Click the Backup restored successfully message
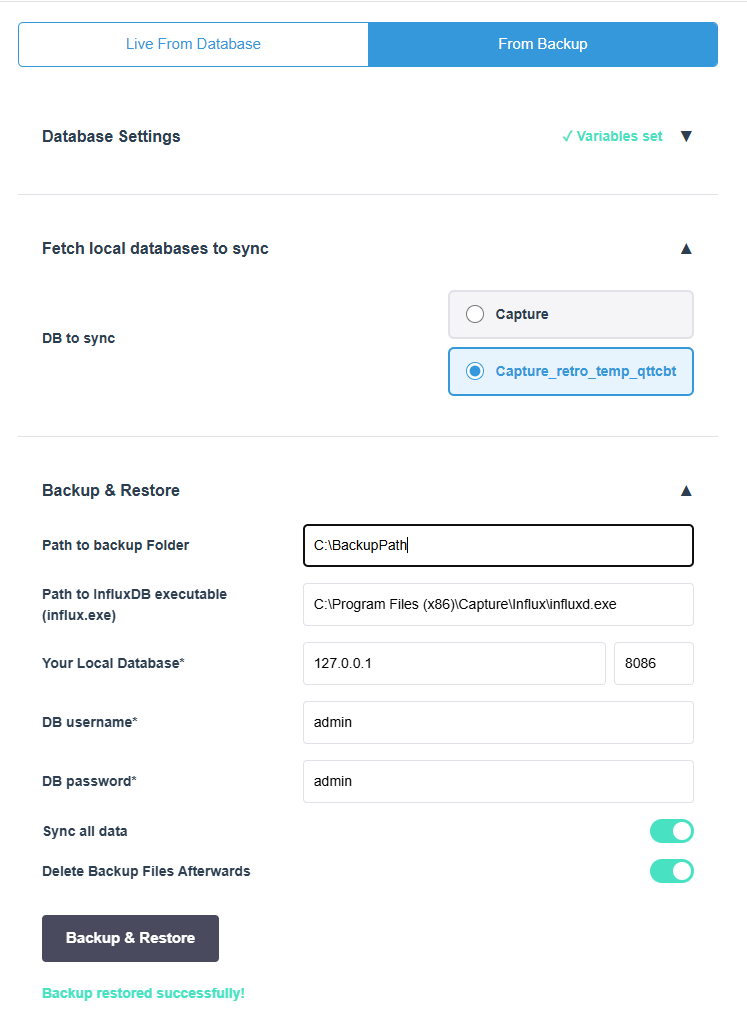 point(143,993)
